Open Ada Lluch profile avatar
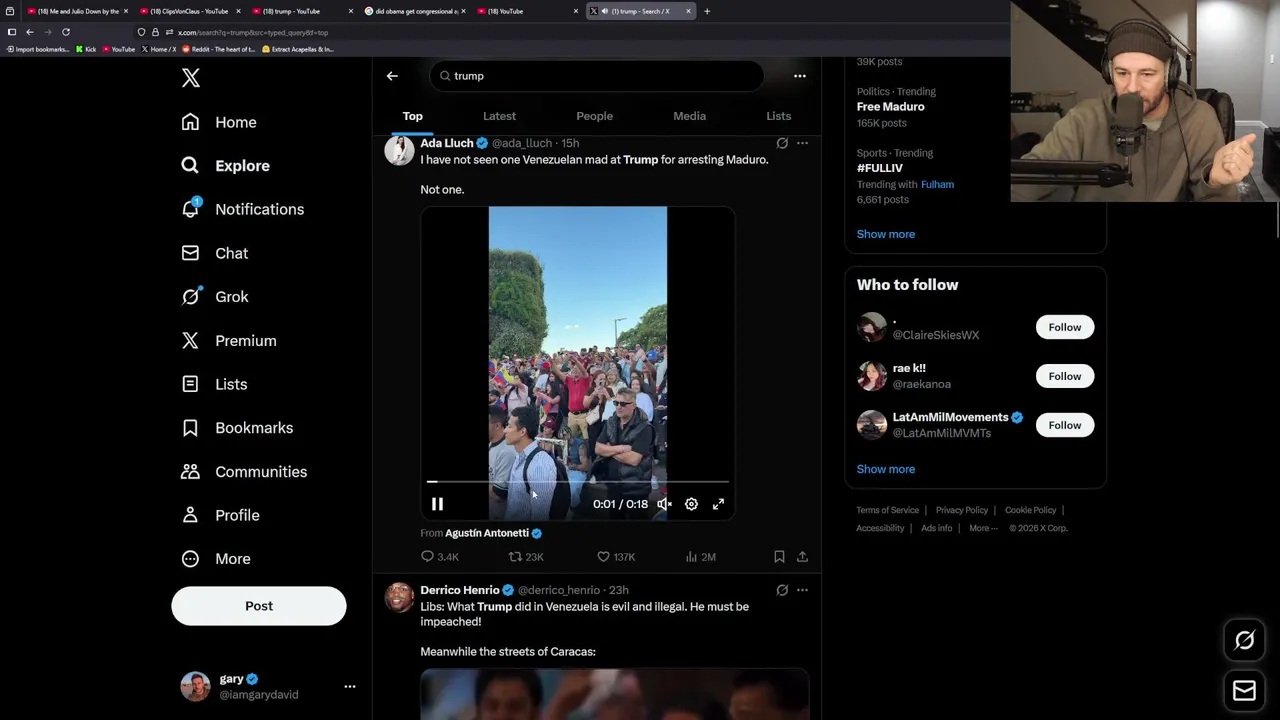The image size is (1280, 720). point(399,151)
